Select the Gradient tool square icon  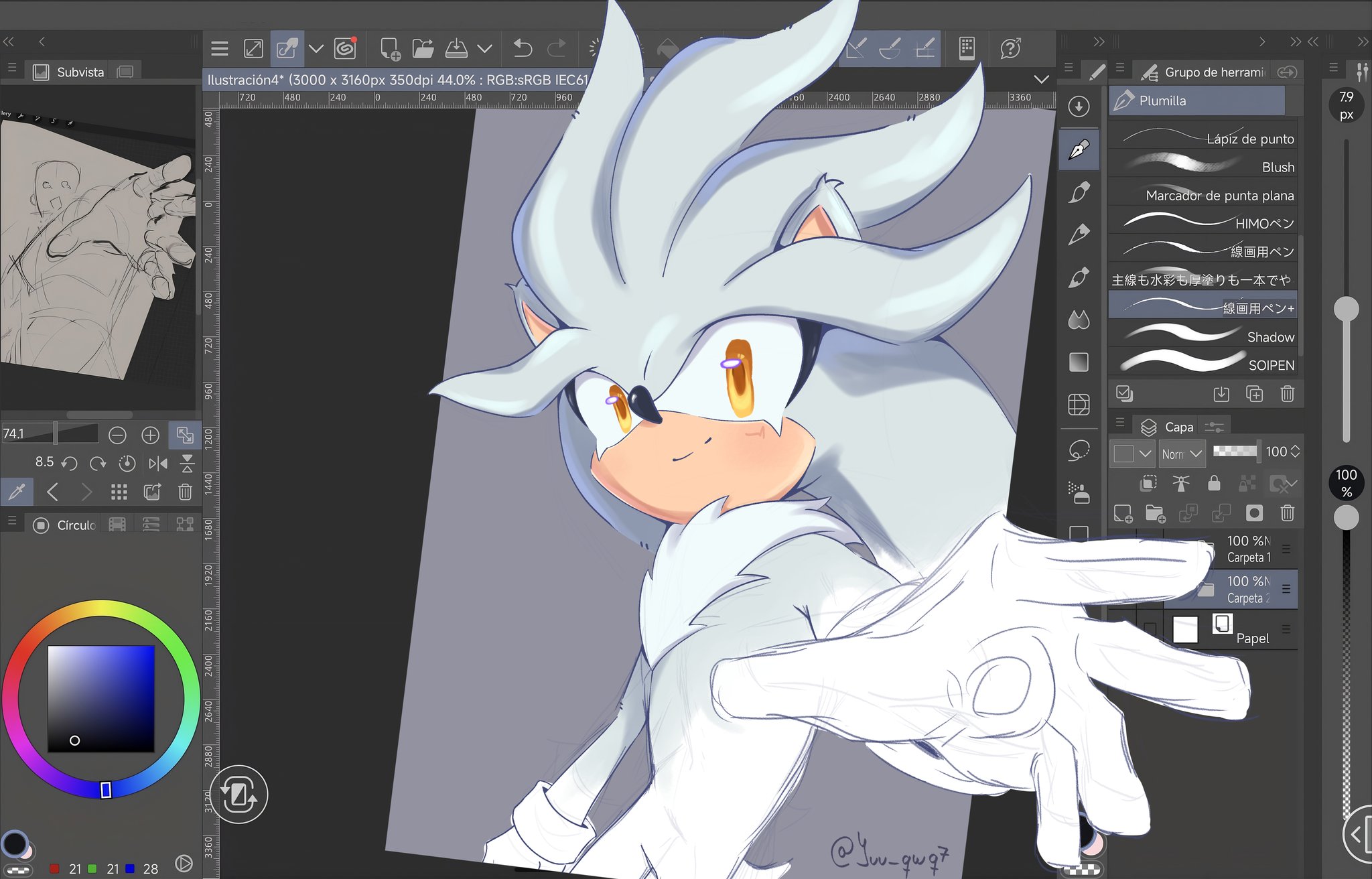pos(1079,362)
